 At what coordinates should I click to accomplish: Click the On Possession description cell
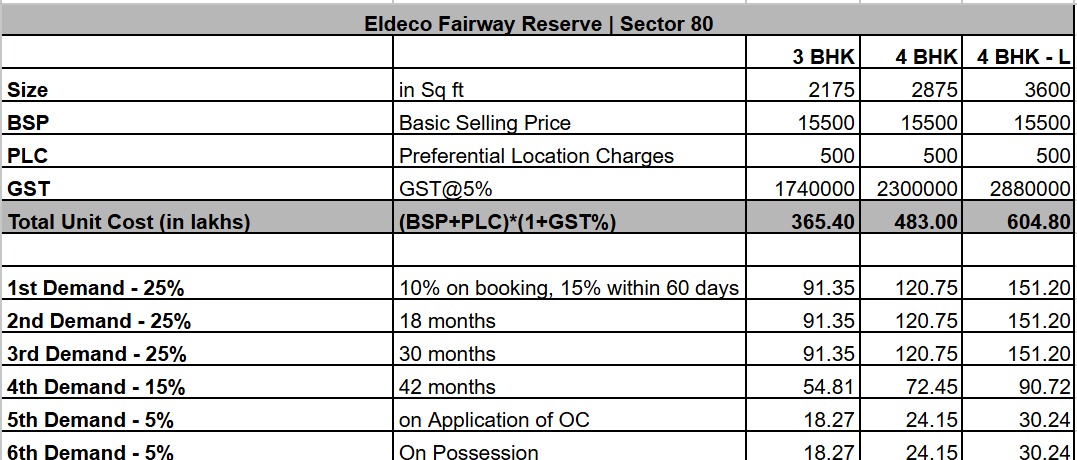coord(468,452)
